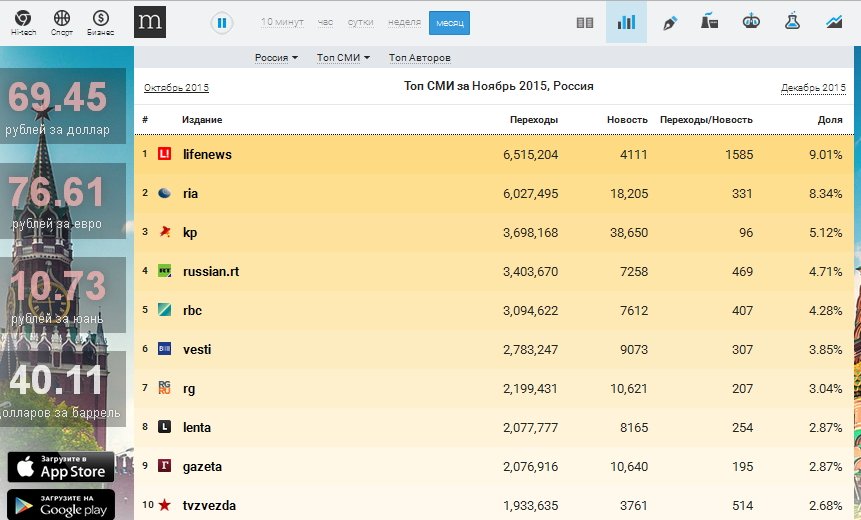Expand the Топ СМИ dropdown
This screenshot has width=861, height=520.
pos(343,58)
